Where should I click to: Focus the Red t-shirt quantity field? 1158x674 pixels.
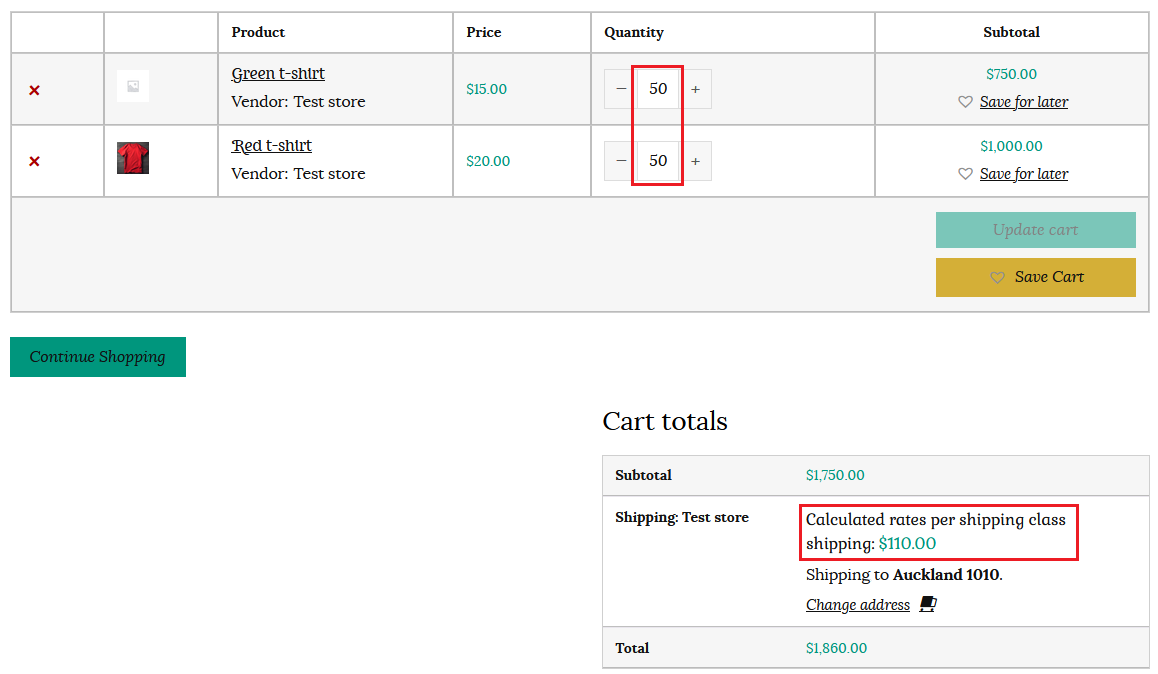[658, 161]
